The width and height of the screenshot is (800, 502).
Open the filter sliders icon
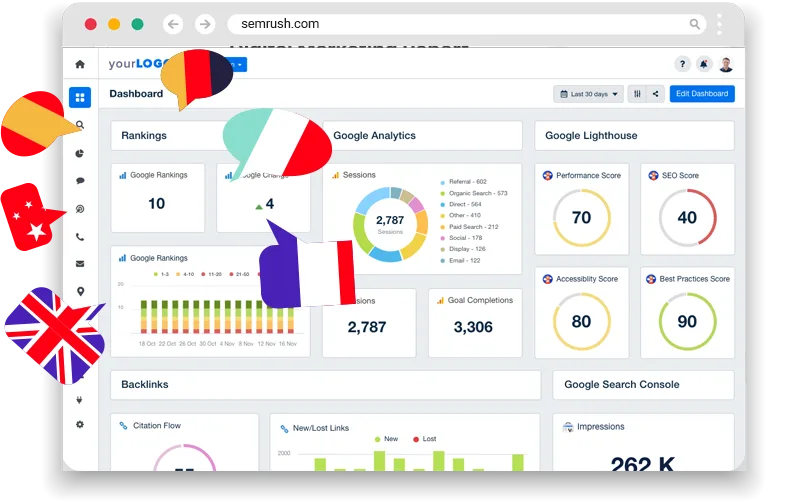coord(637,94)
